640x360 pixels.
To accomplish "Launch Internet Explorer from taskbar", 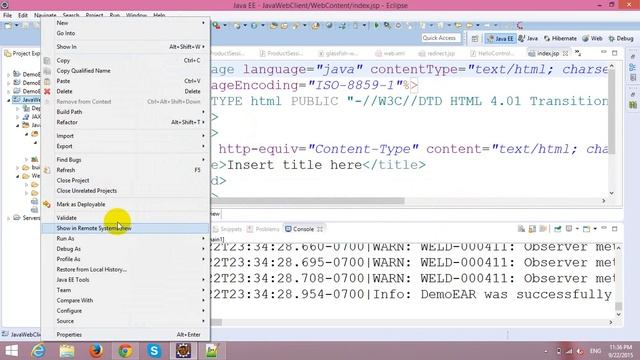I will [x=38, y=351].
